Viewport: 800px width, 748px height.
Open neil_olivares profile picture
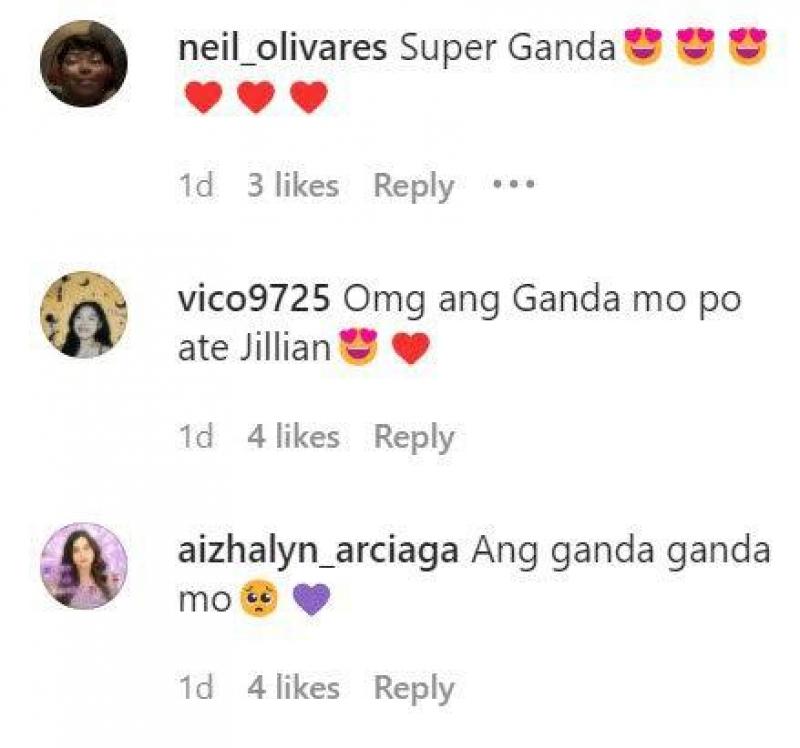(x=84, y=63)
